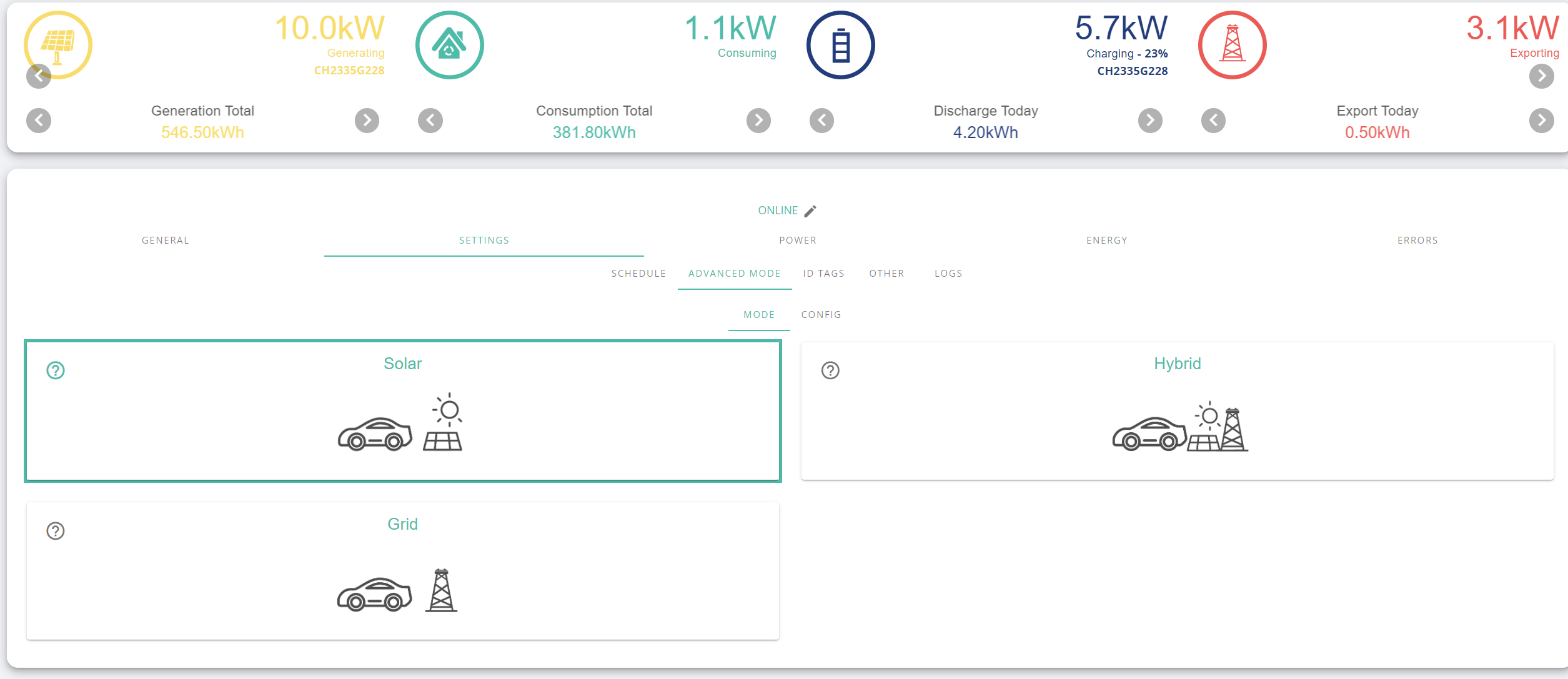Image resolution: width=1568 pixels, height=679 pixels.
Task: Select the MODE tab
Action: (x=759, y=315)
